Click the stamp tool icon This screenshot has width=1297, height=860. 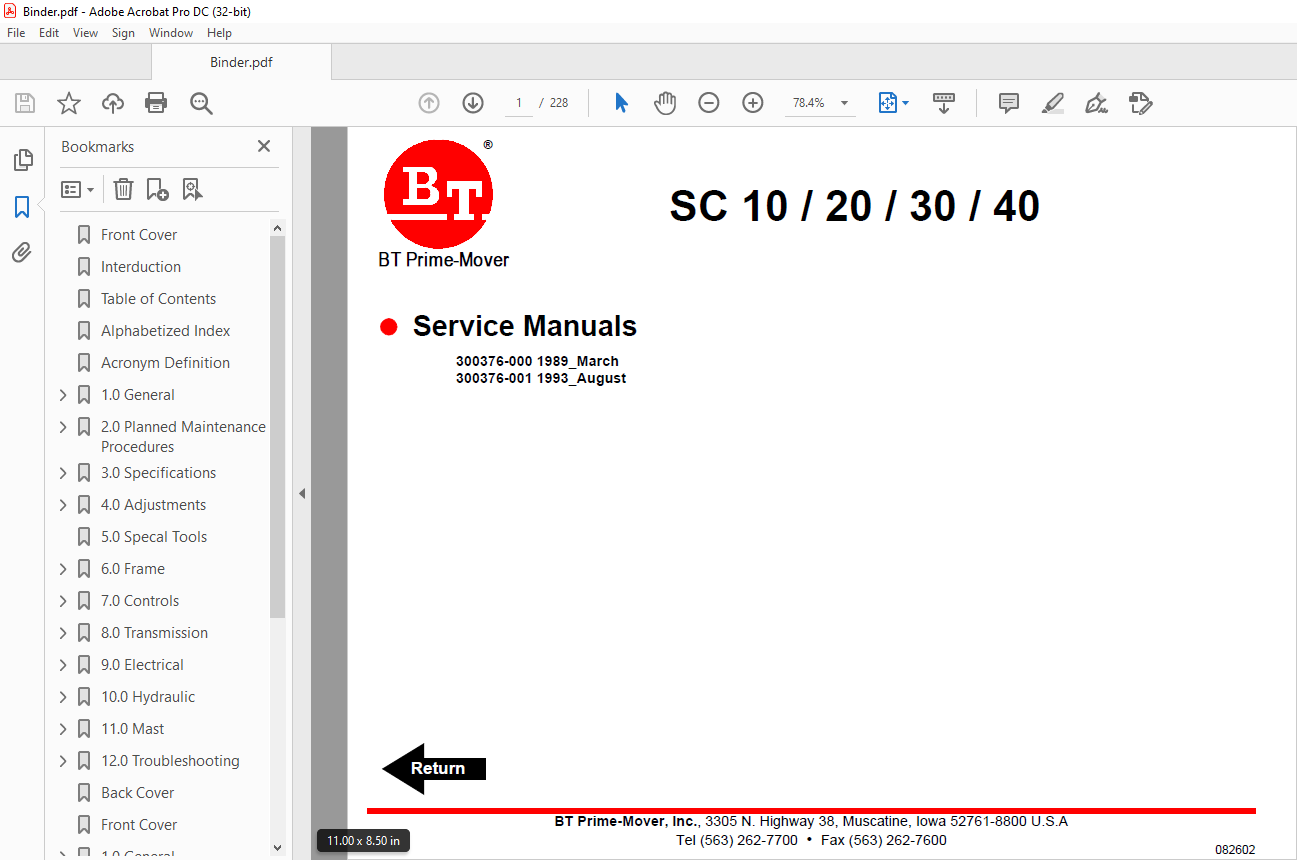coord(1141,103)
